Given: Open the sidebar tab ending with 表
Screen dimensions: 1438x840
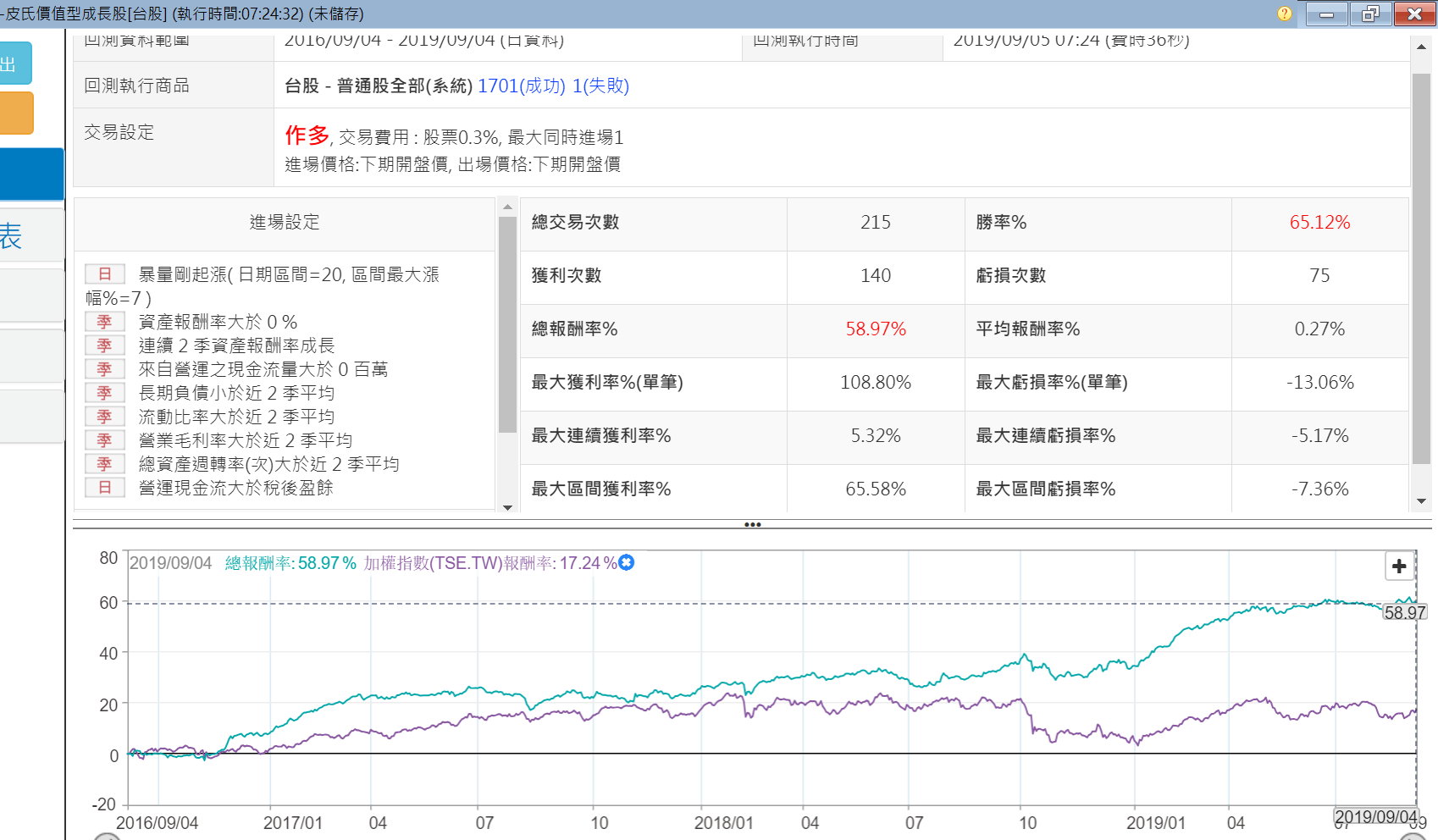Looking at the screenshot, I should [x=25, y=235].
